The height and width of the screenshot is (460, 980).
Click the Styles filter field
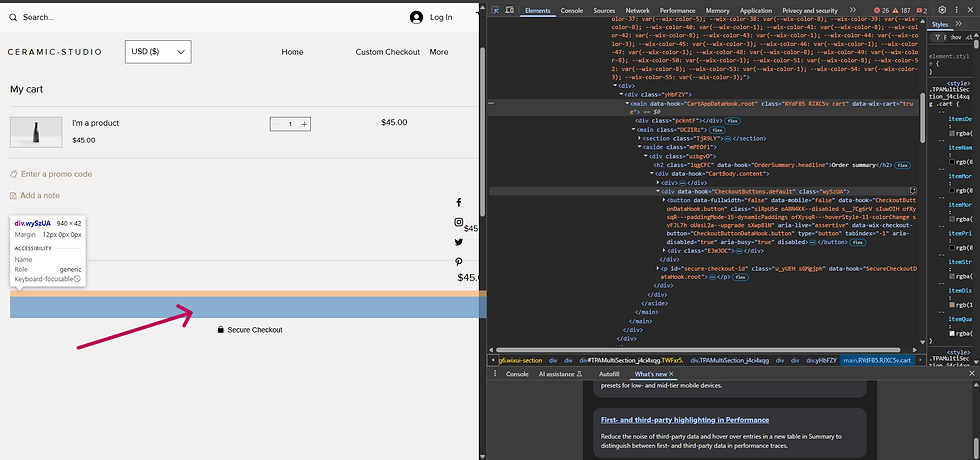pos(939,38)
